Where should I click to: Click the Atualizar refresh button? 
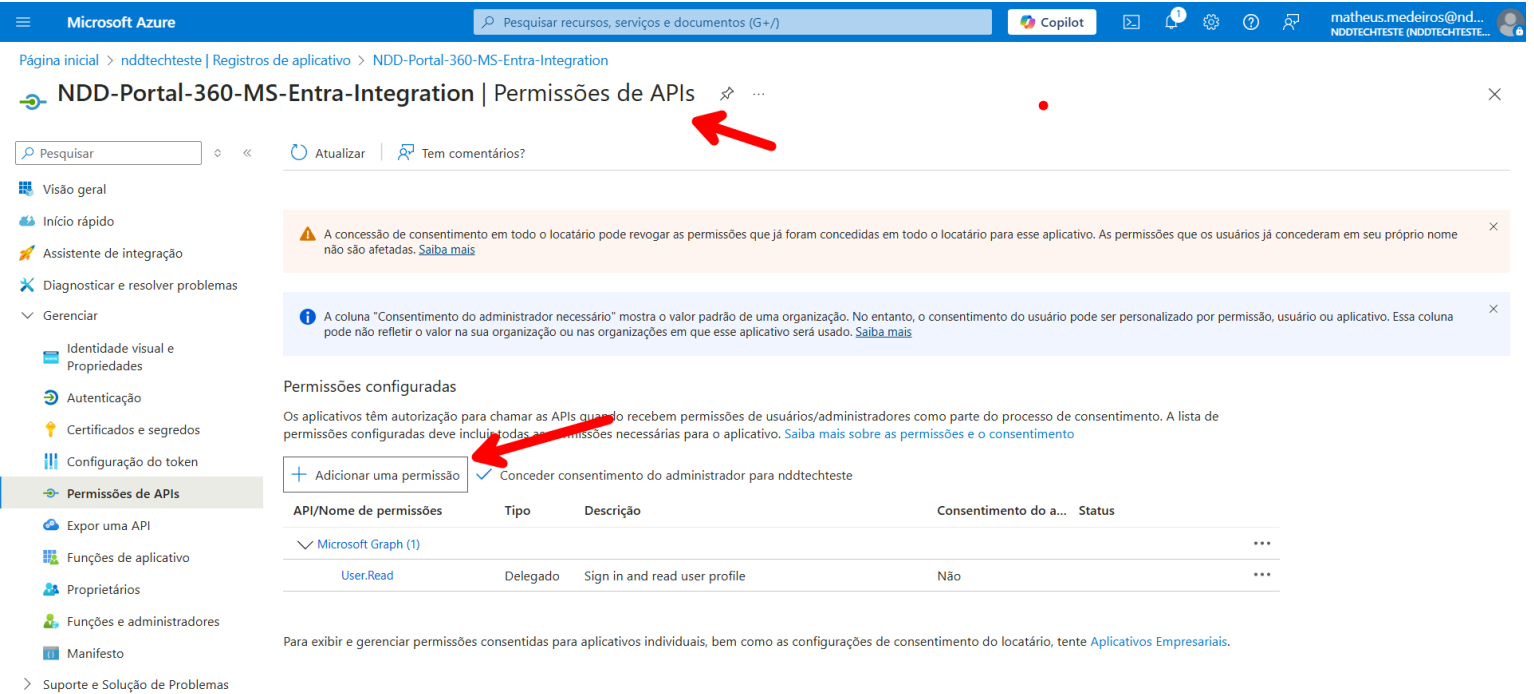328,153
